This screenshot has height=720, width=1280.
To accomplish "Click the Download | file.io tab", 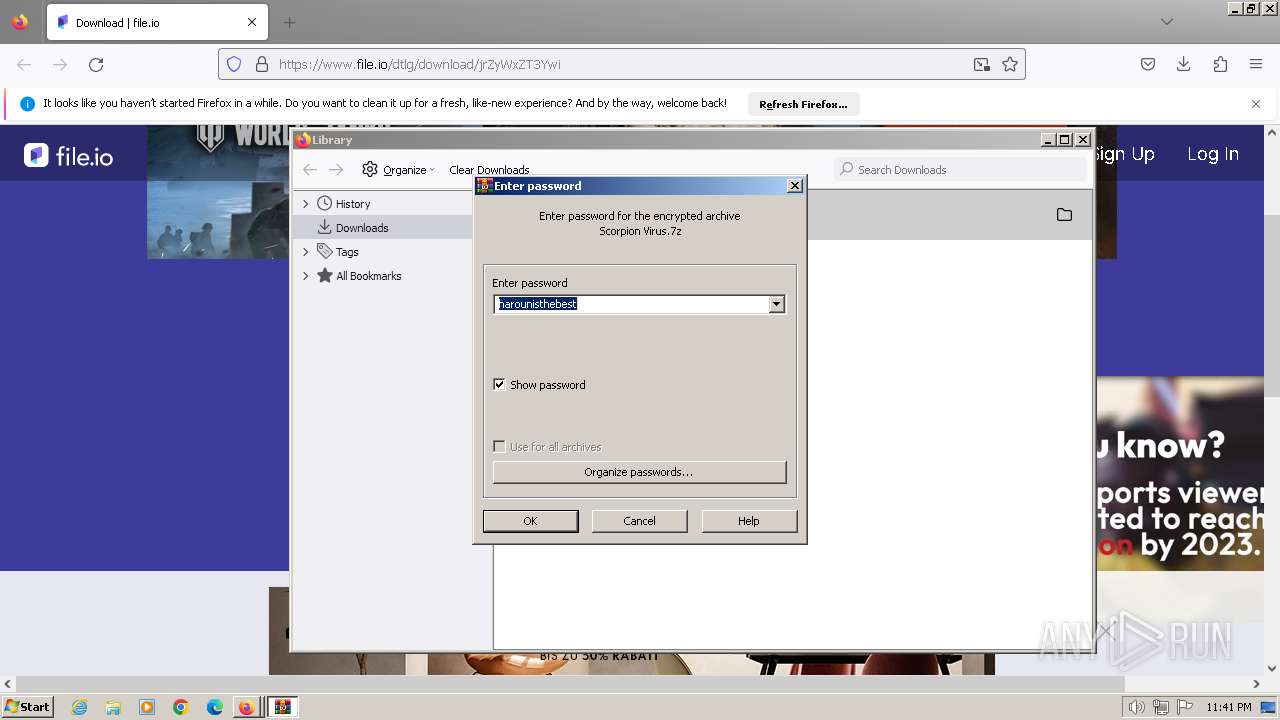I will (155, 22).
